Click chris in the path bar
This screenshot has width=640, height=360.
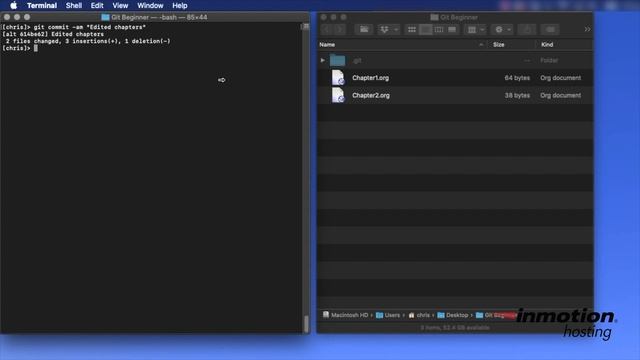point(419,315)
